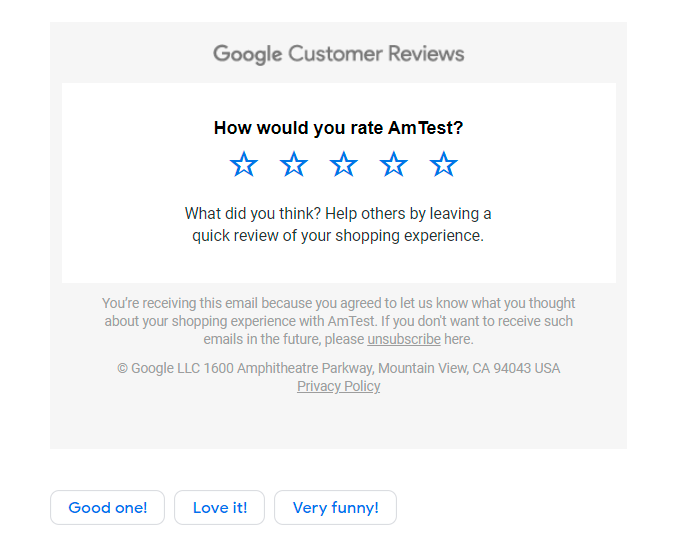682x545 pixels.
Task: Click the "© Google LLC" copyright text
Action: (x=158, y=368)
